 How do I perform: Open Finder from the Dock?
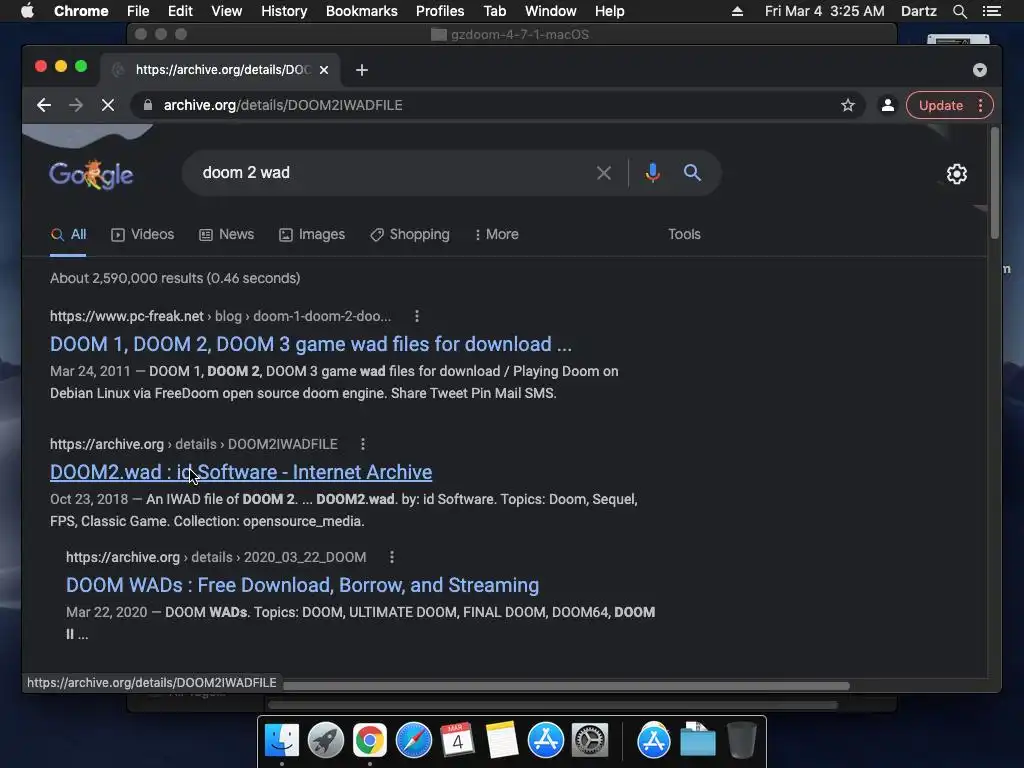282,741
